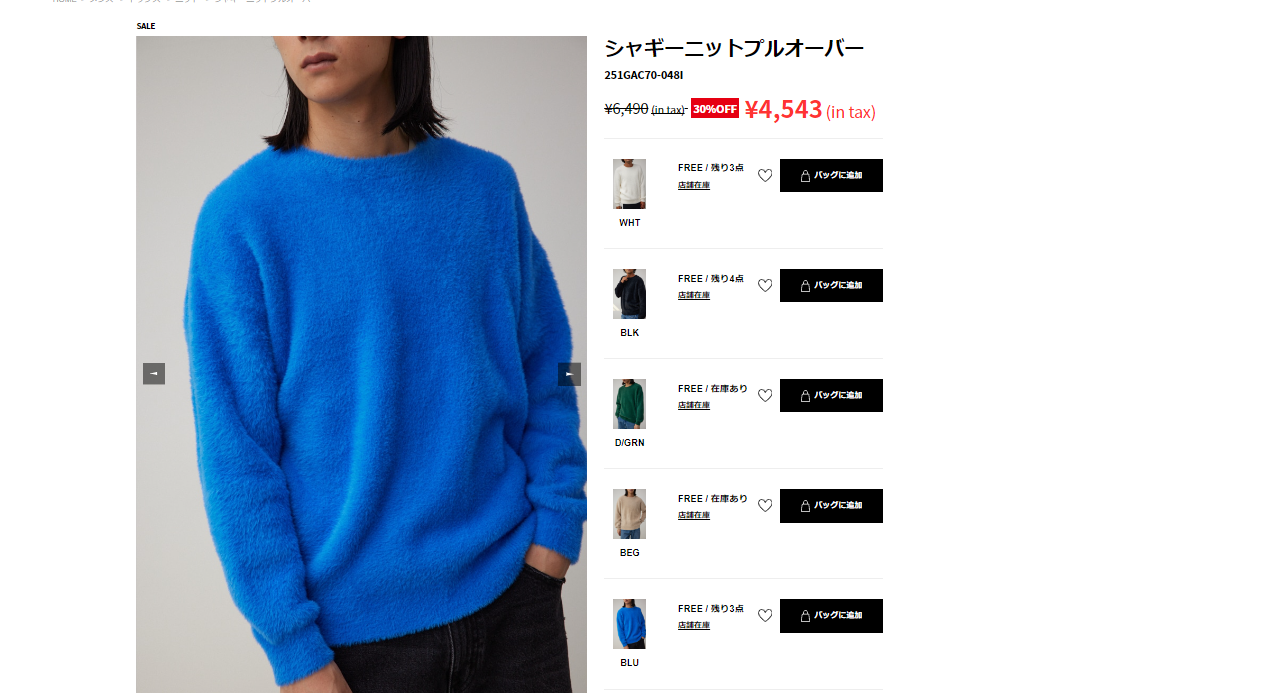This screenshot has width=1280, height=693.
Task: Check store stock for the D/GRN color
Action: [x=694, y=405]
